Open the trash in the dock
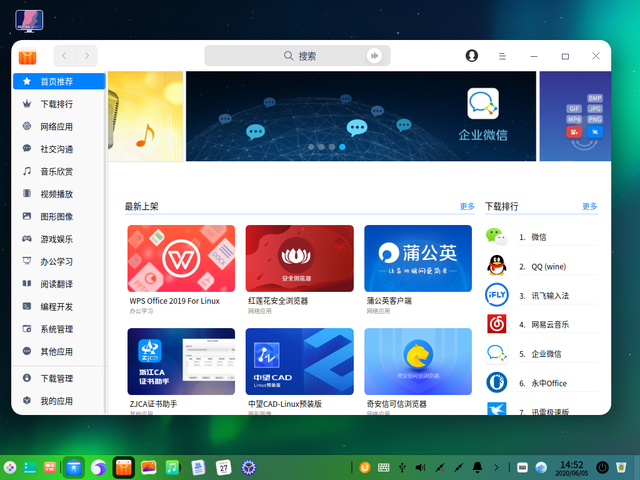 click(621, 467)
